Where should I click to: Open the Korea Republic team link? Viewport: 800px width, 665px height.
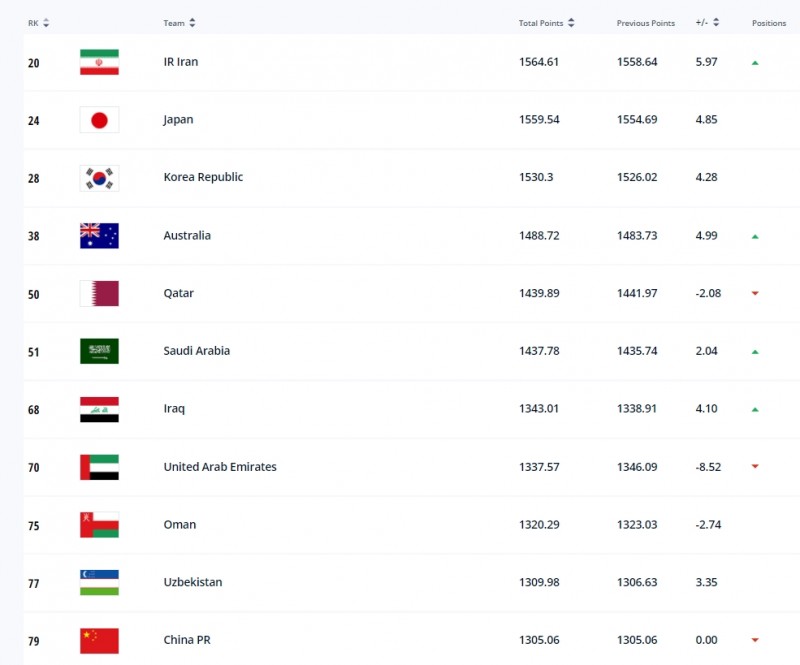pos(203,177)
